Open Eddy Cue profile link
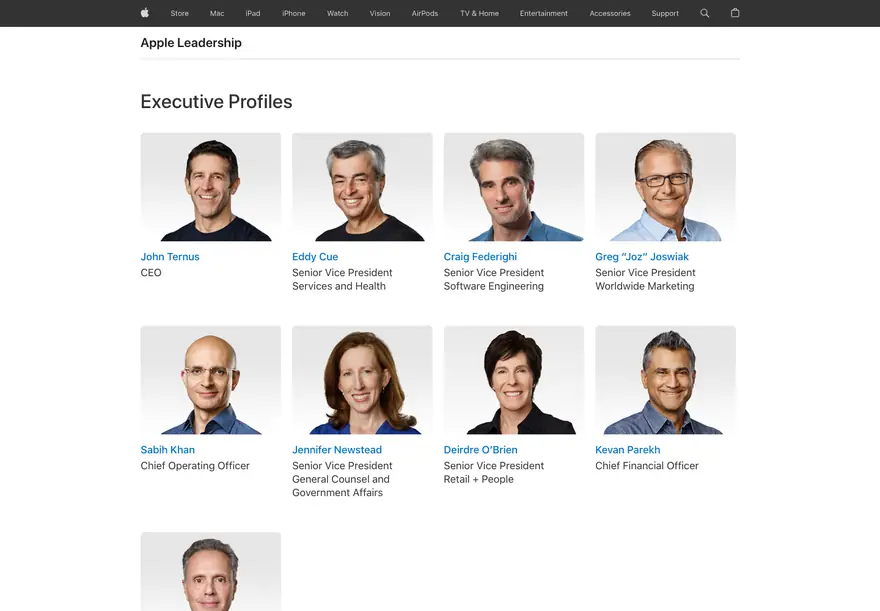This screenshot has height=611, width=880. (x=315, y=256)
